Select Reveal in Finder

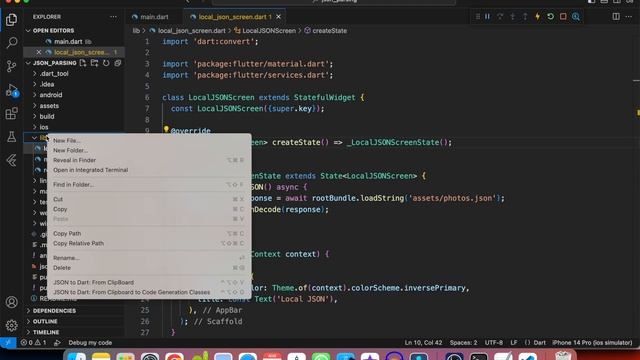(149, 160)
